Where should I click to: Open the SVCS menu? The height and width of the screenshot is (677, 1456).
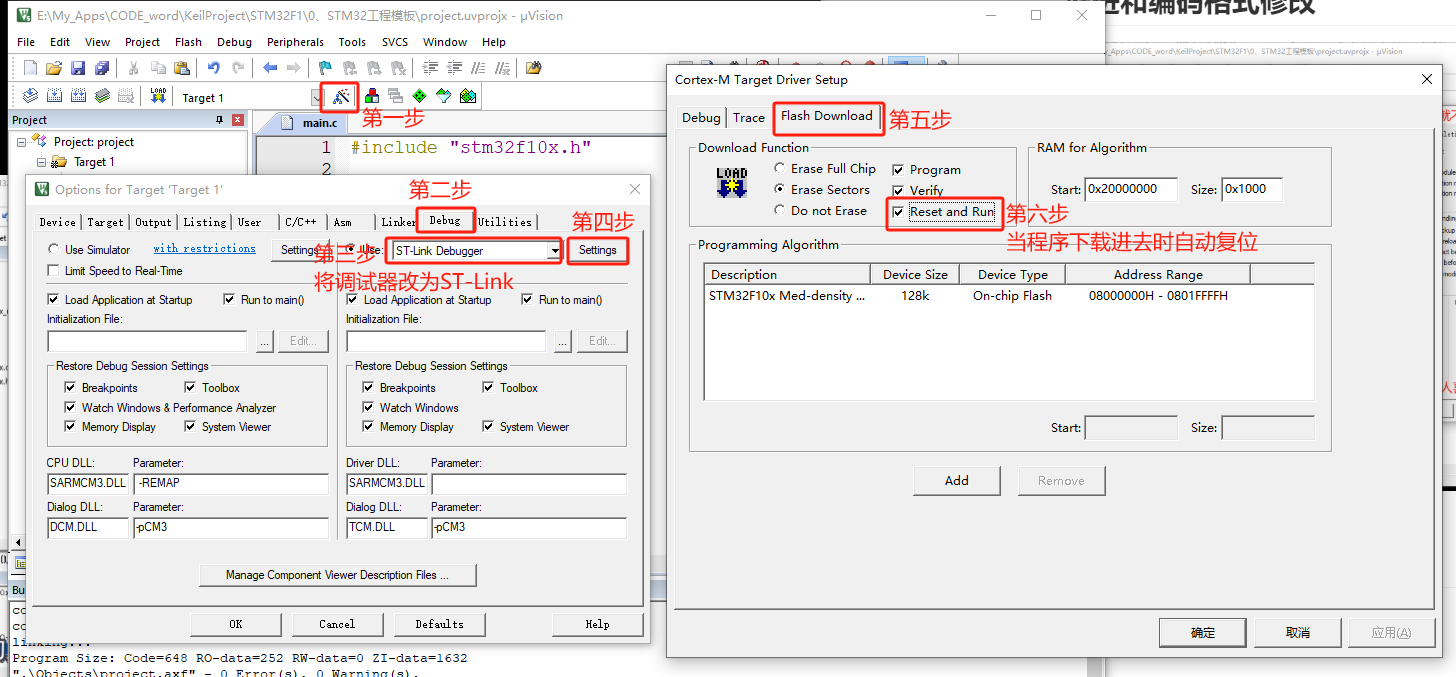click(394, 42)
